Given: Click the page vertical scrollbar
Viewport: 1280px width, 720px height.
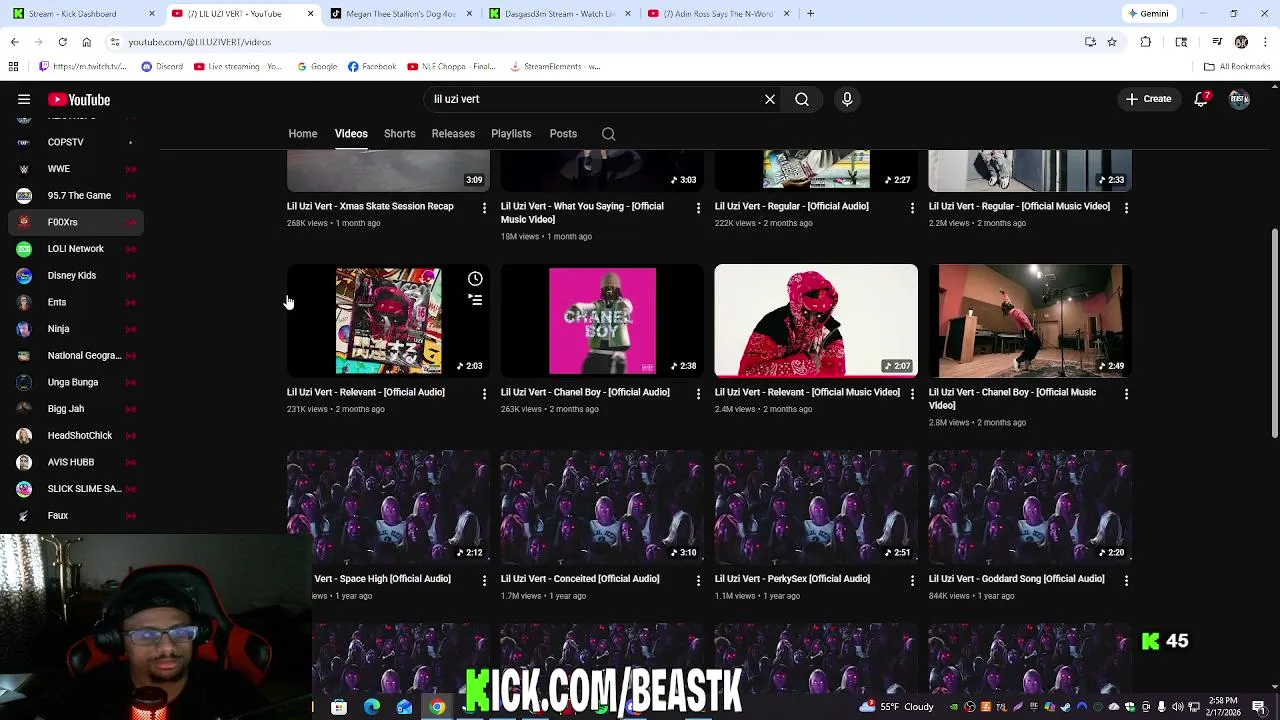Looking at the screenshot, I should tap(1274, 333).
